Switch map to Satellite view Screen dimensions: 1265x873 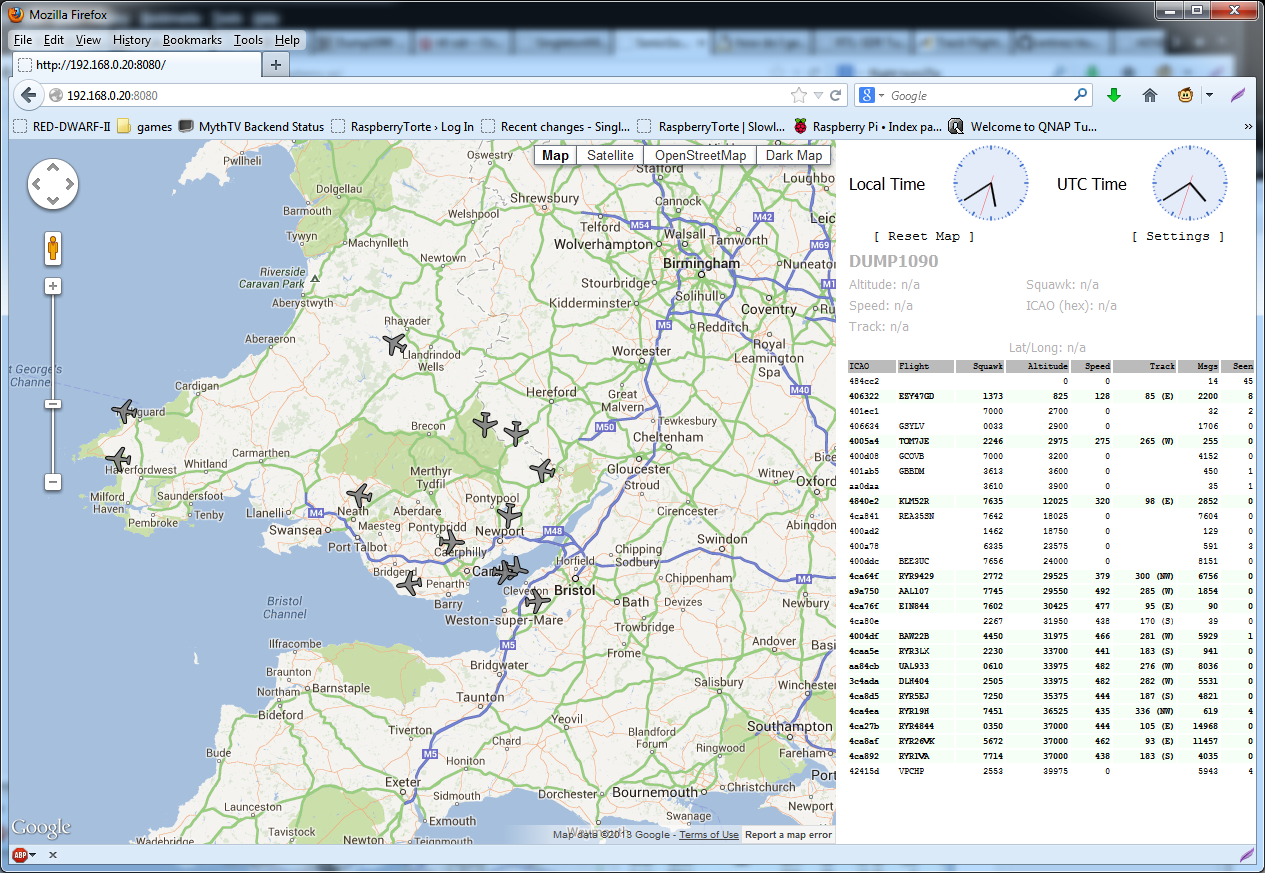click(x=610, y=155)
